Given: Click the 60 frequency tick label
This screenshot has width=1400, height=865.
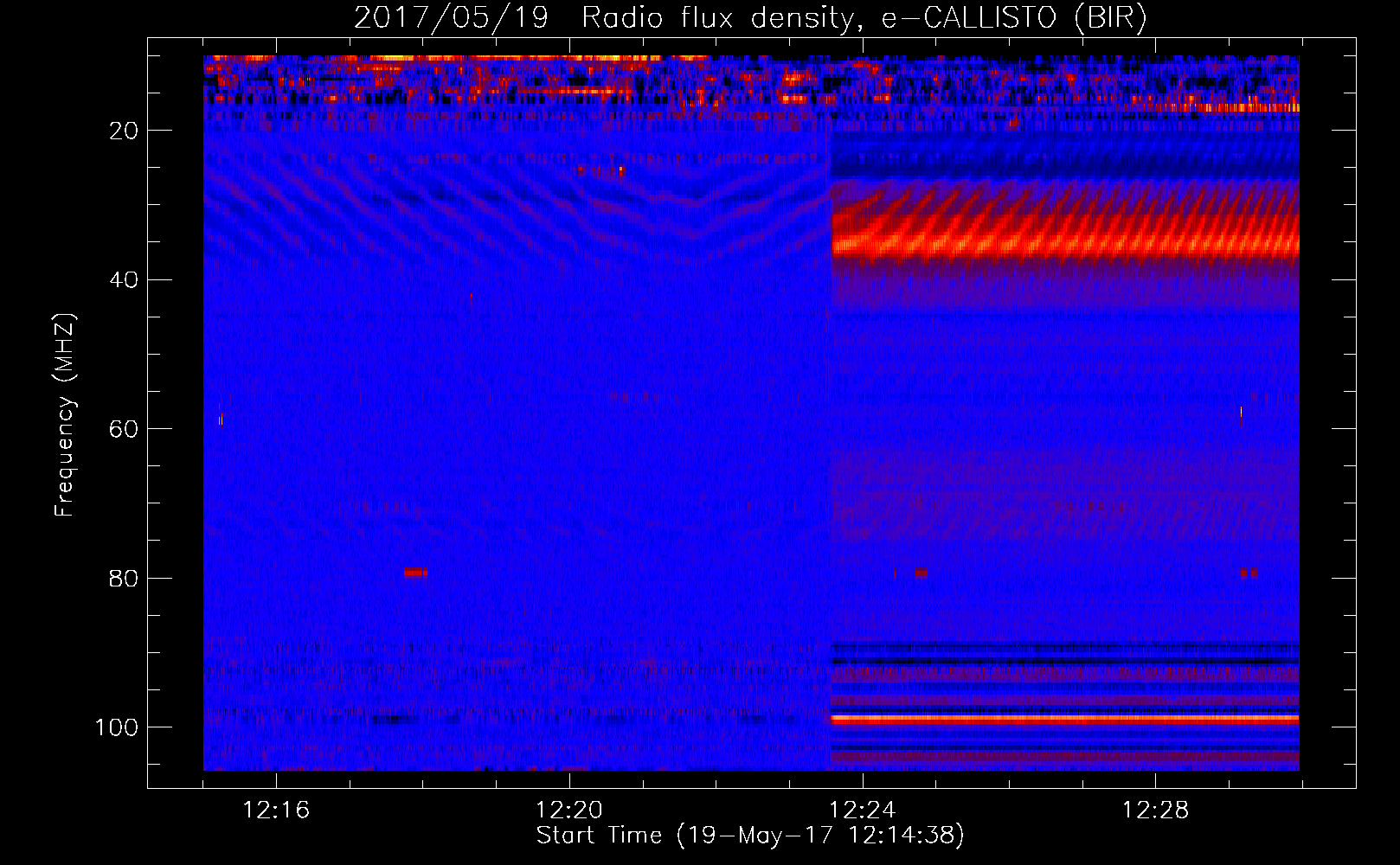Looking at the screenshot, I should coord(125,429).
